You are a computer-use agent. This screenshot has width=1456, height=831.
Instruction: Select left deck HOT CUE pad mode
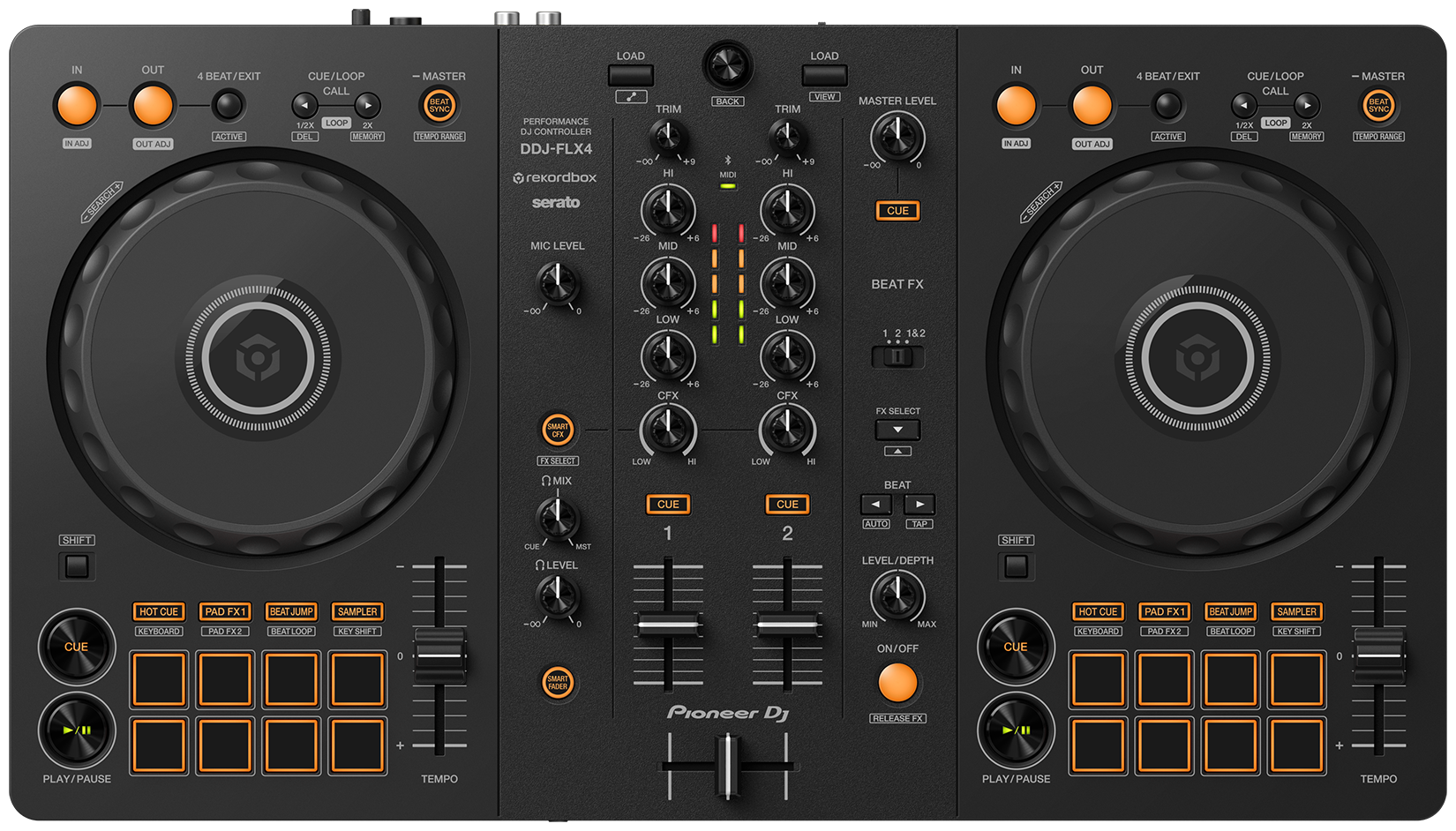[x=159, y=611]
